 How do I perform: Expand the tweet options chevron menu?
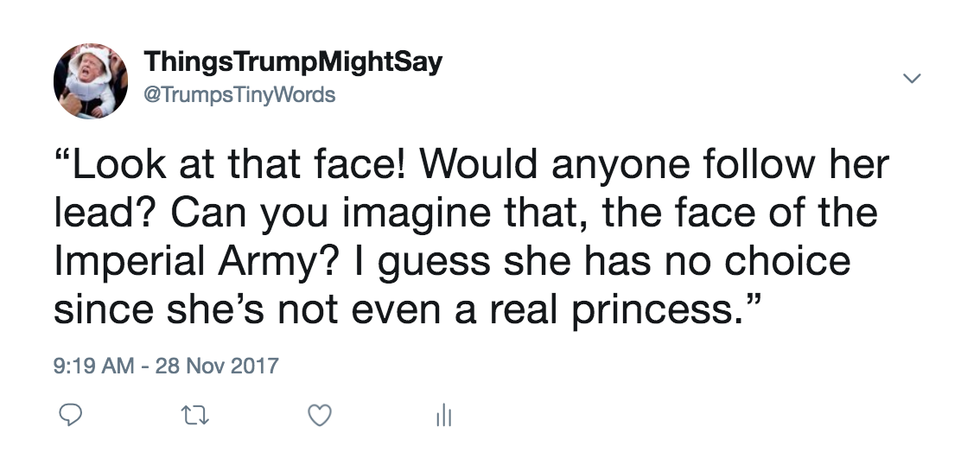coord(911,78)
